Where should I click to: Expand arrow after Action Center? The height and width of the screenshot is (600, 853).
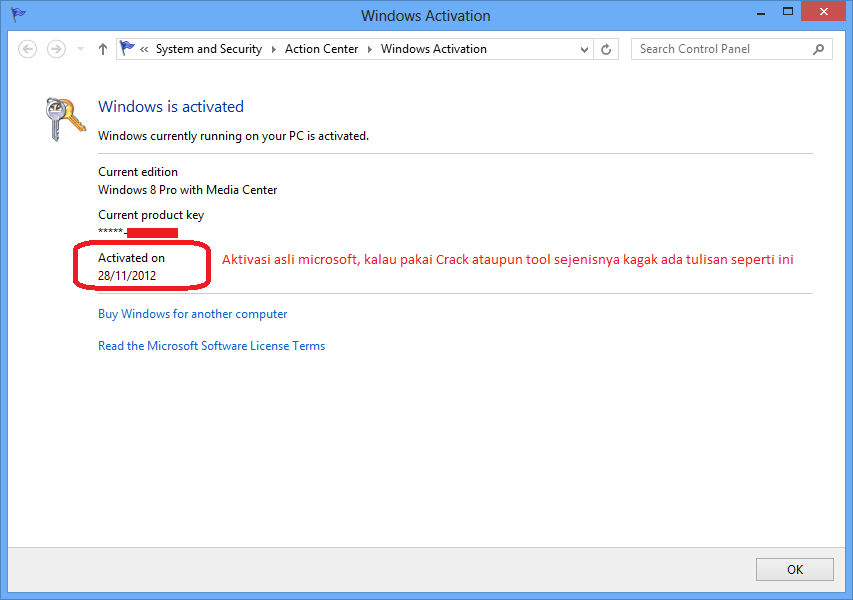[x=370, y=50]
